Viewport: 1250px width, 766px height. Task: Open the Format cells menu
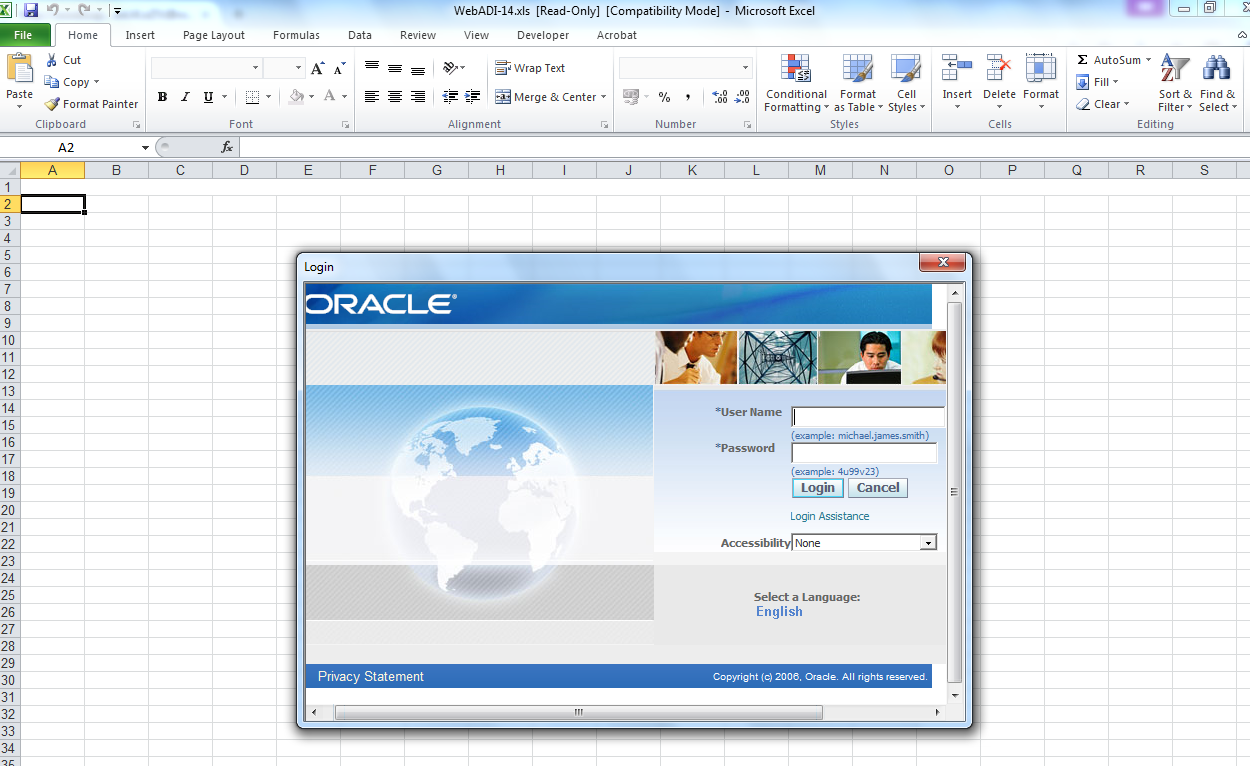click(x=1041, y=84)
